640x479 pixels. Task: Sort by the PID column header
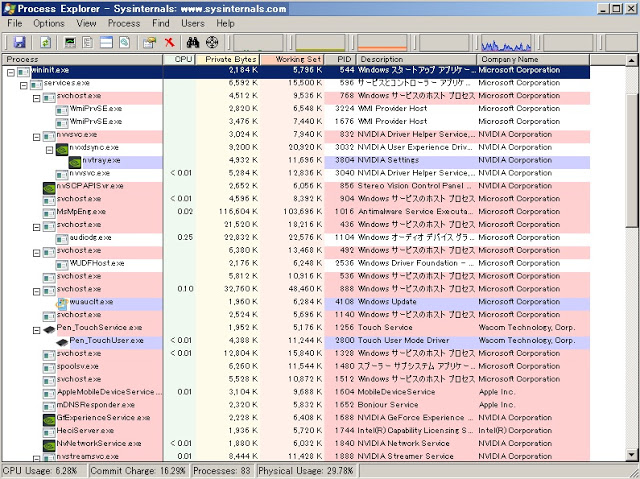tap(340, 60)
